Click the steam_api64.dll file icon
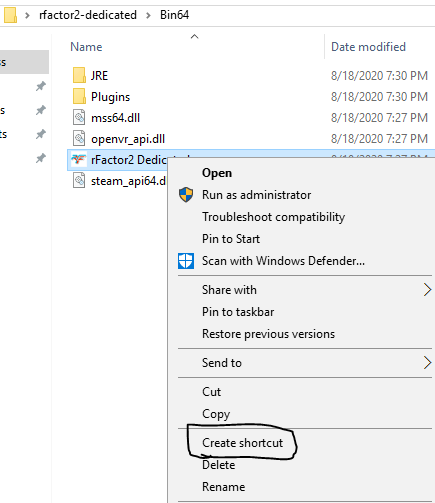The image size is (435, 503). (79, 181)
